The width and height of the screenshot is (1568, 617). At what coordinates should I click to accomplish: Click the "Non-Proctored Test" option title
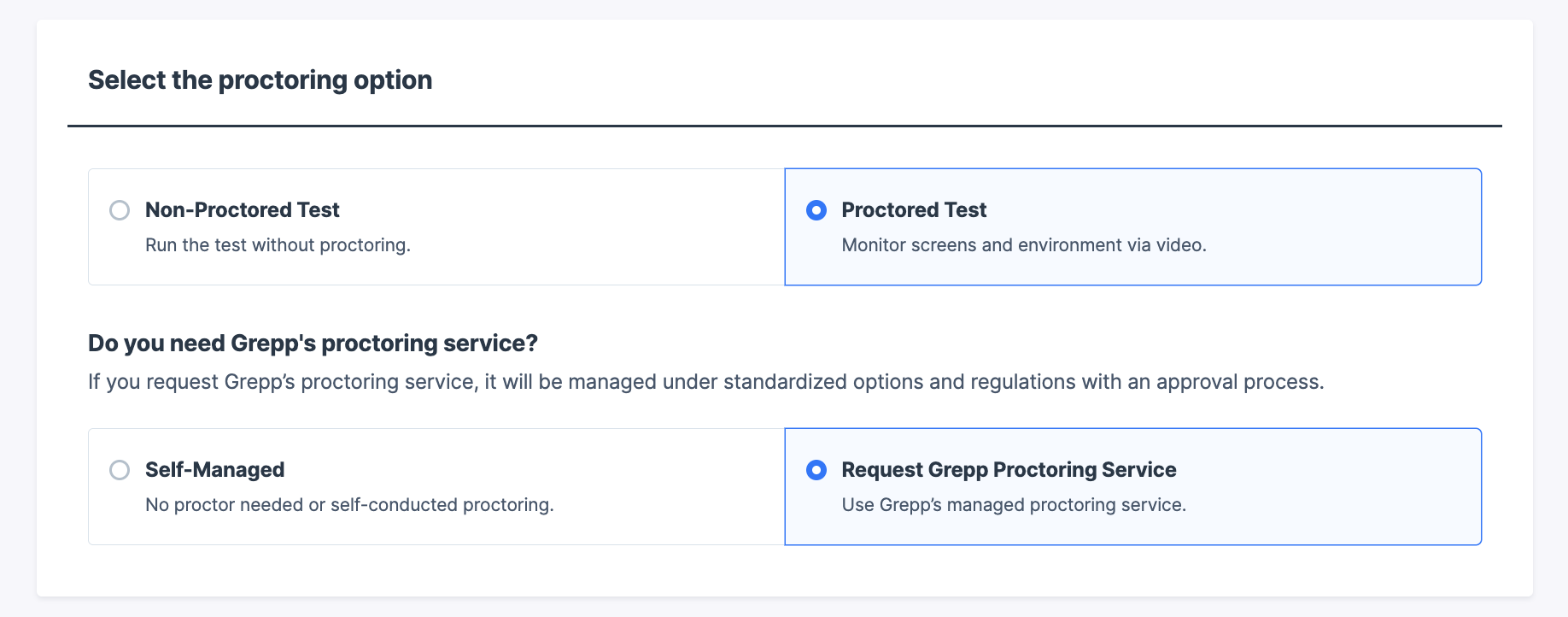pyautogui.click(x=242, y=210)
